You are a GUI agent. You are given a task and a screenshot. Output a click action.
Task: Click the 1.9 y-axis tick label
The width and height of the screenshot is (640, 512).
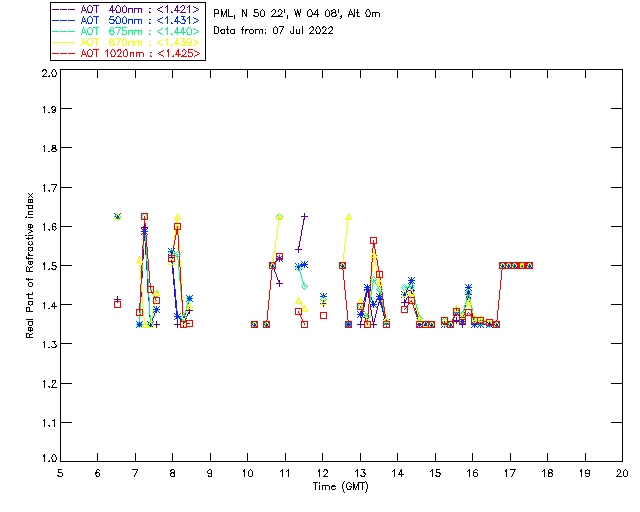pyautogui.click(x=49, y=109)
